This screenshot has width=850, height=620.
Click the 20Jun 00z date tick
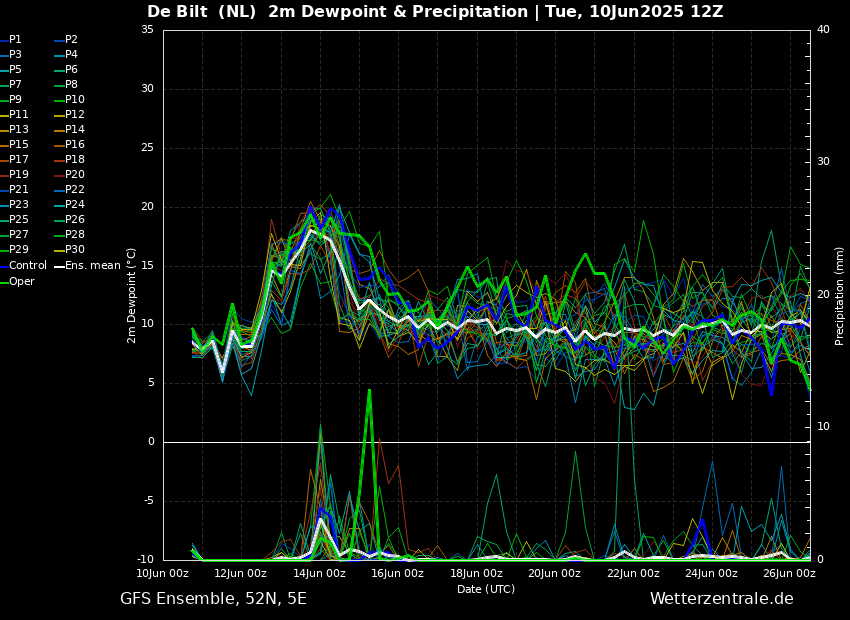554,574
